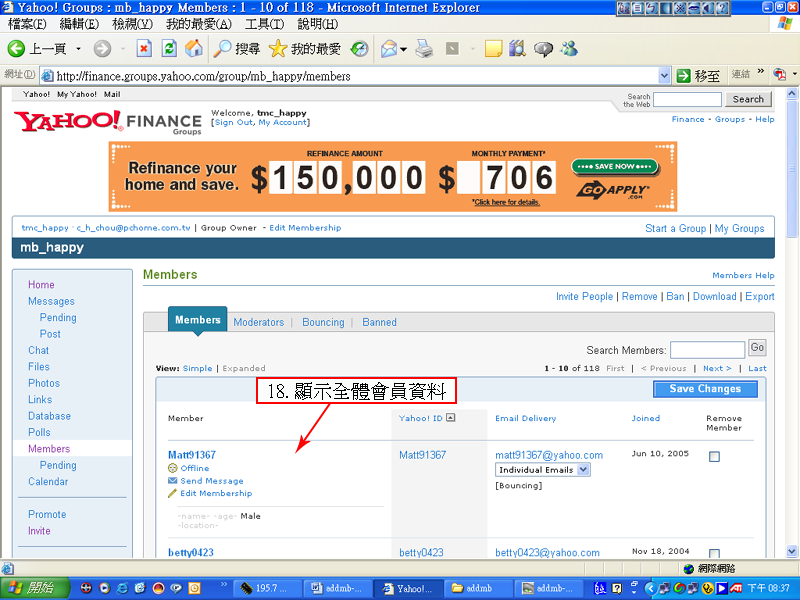Switch to the Moderators tab
Image resolution: width=800 pixels, height=600 pixels.
click(258, 322)
